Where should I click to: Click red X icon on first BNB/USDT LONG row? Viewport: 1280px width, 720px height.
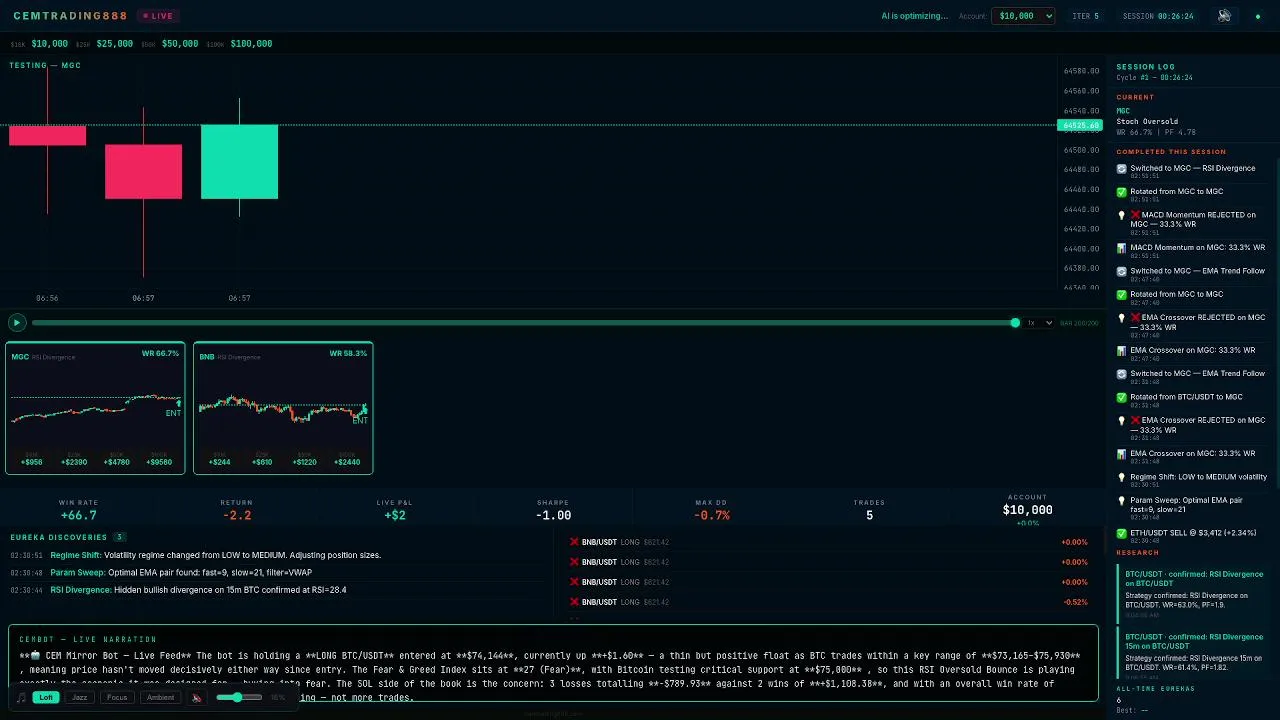click(574, 542)
